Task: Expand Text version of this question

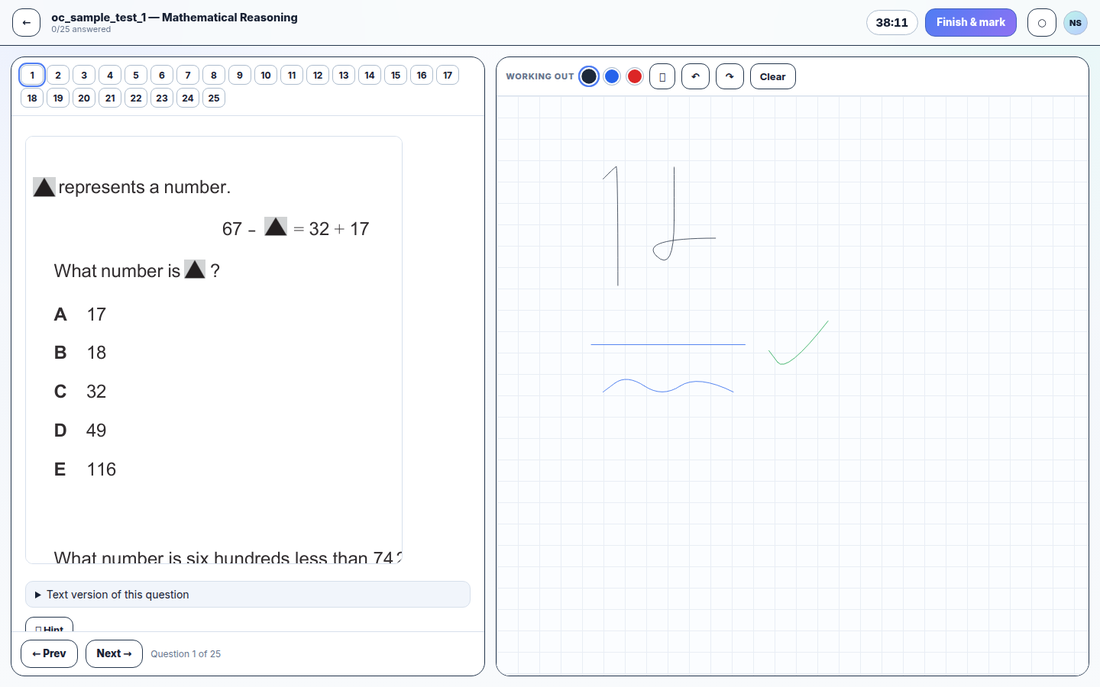Action: click(248, 594)
